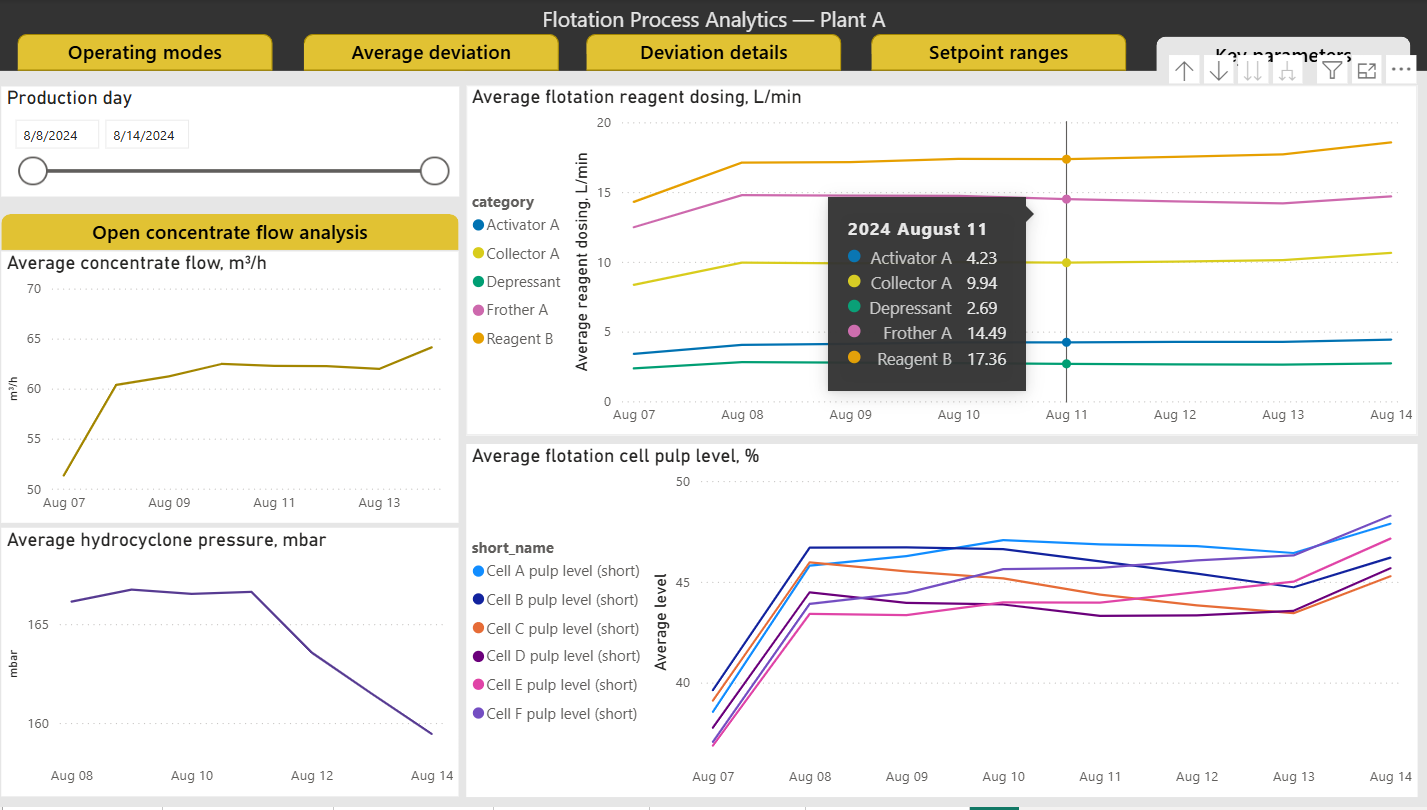Screen dimensions: 1427x810
Task: Click Open concentrate flow analysis button
Action: click(x=230, y=232)
